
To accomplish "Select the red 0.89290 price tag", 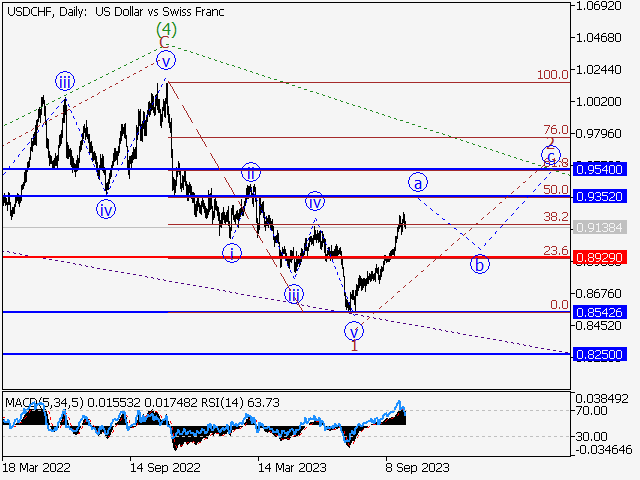I will [x=600, y=258].
